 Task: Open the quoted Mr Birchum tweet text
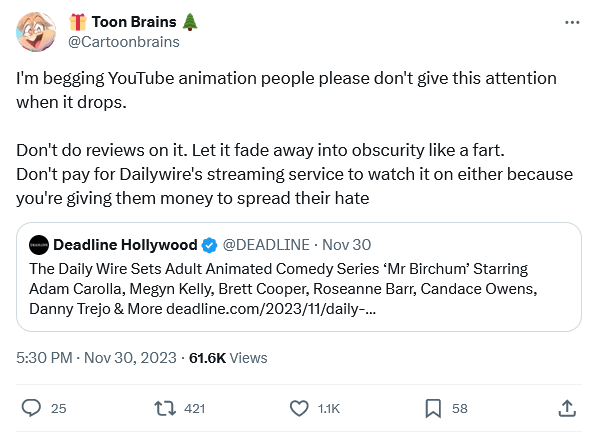(283, 289)
